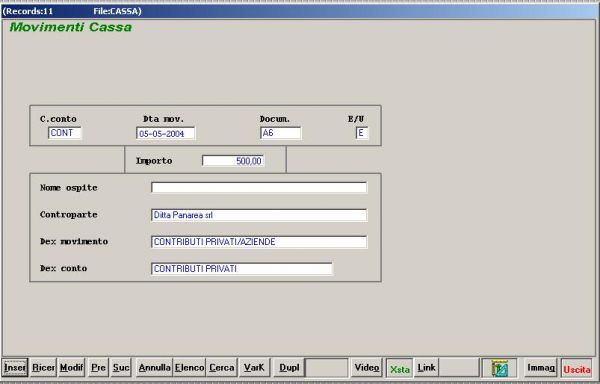Click the Des movimento field
This screenshot has height=384, width=600.
[x=259, y=242]
